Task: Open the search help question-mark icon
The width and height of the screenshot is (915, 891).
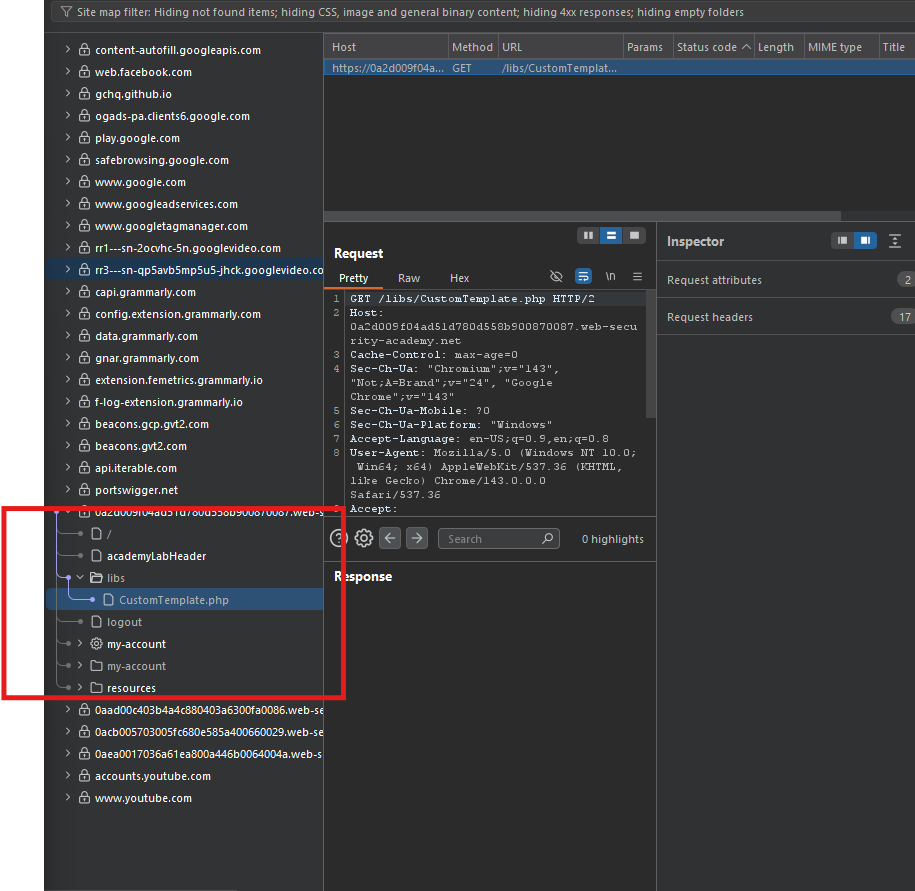Action: (338, 538)
